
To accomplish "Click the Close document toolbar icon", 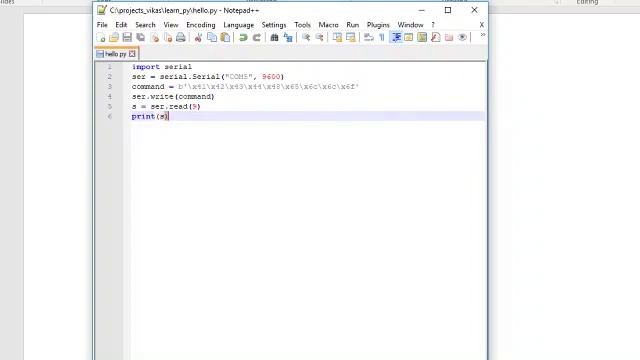I will (x=155, y=38).
